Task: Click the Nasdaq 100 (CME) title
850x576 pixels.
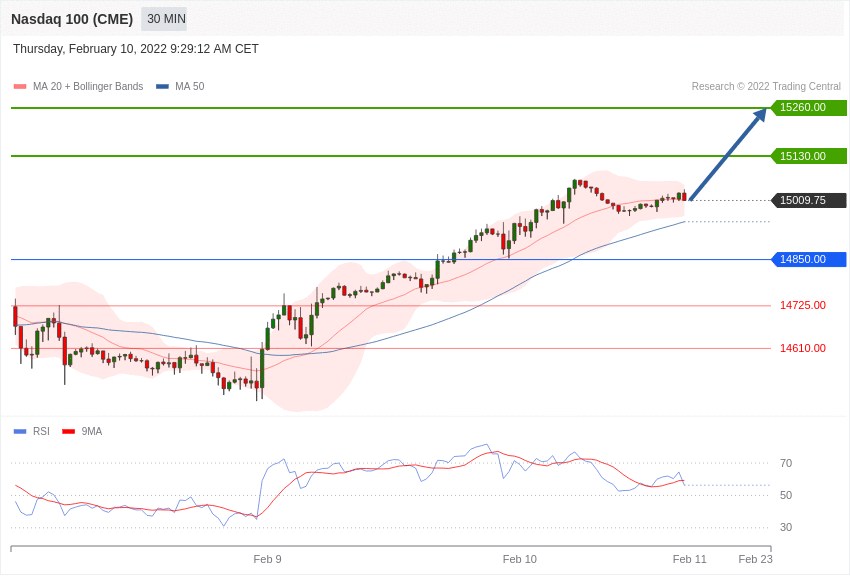Action: click(72, 19)
